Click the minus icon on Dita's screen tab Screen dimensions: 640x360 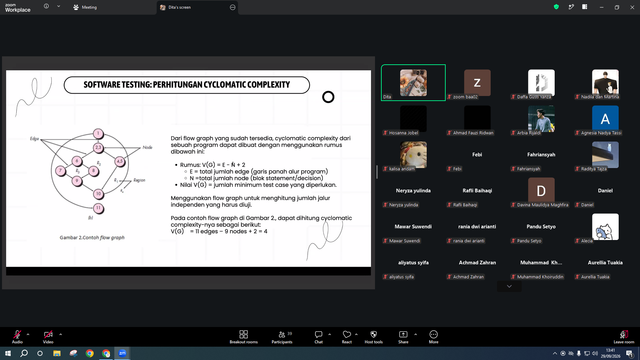233,7
